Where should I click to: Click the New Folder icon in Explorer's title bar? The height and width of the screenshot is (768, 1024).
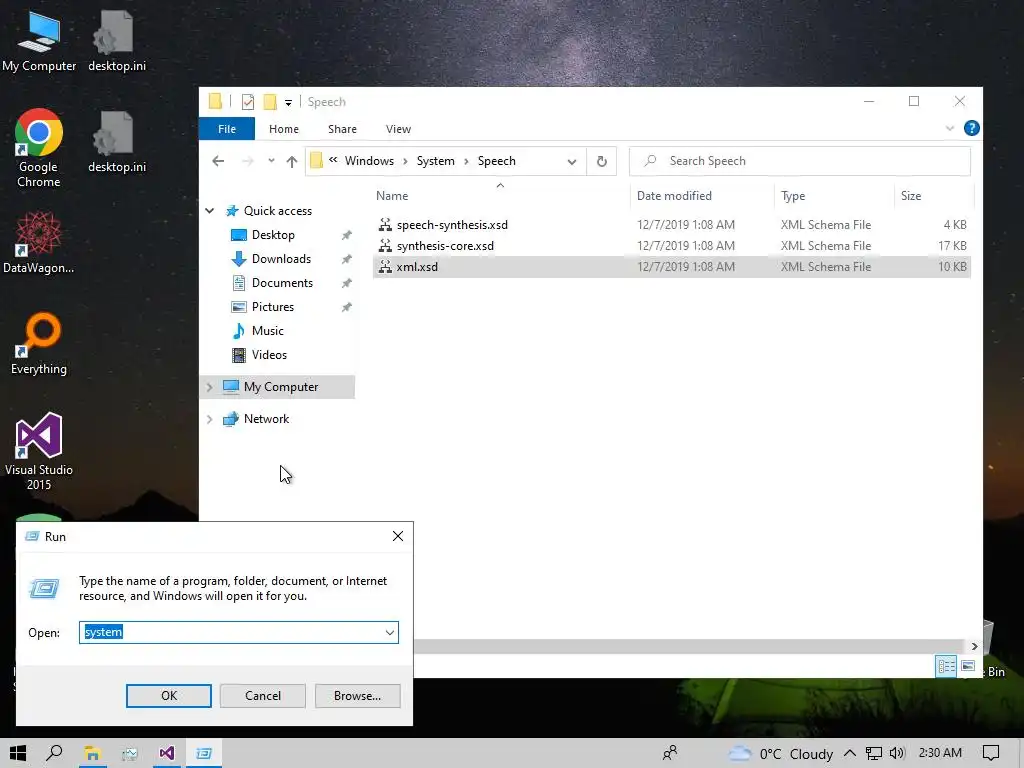[x=270, y=102]
